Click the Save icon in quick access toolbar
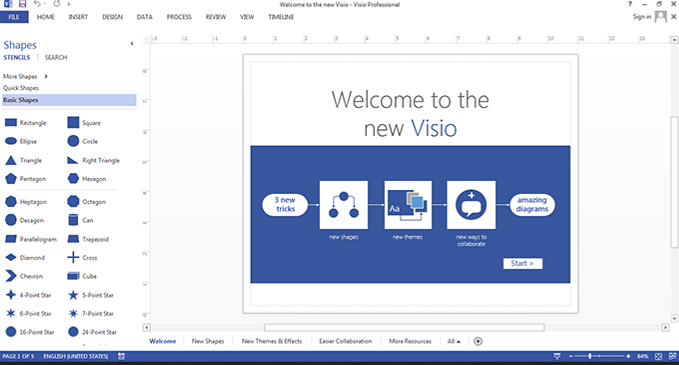The width and height of the screenshot is (679, 365). point(22,4)
